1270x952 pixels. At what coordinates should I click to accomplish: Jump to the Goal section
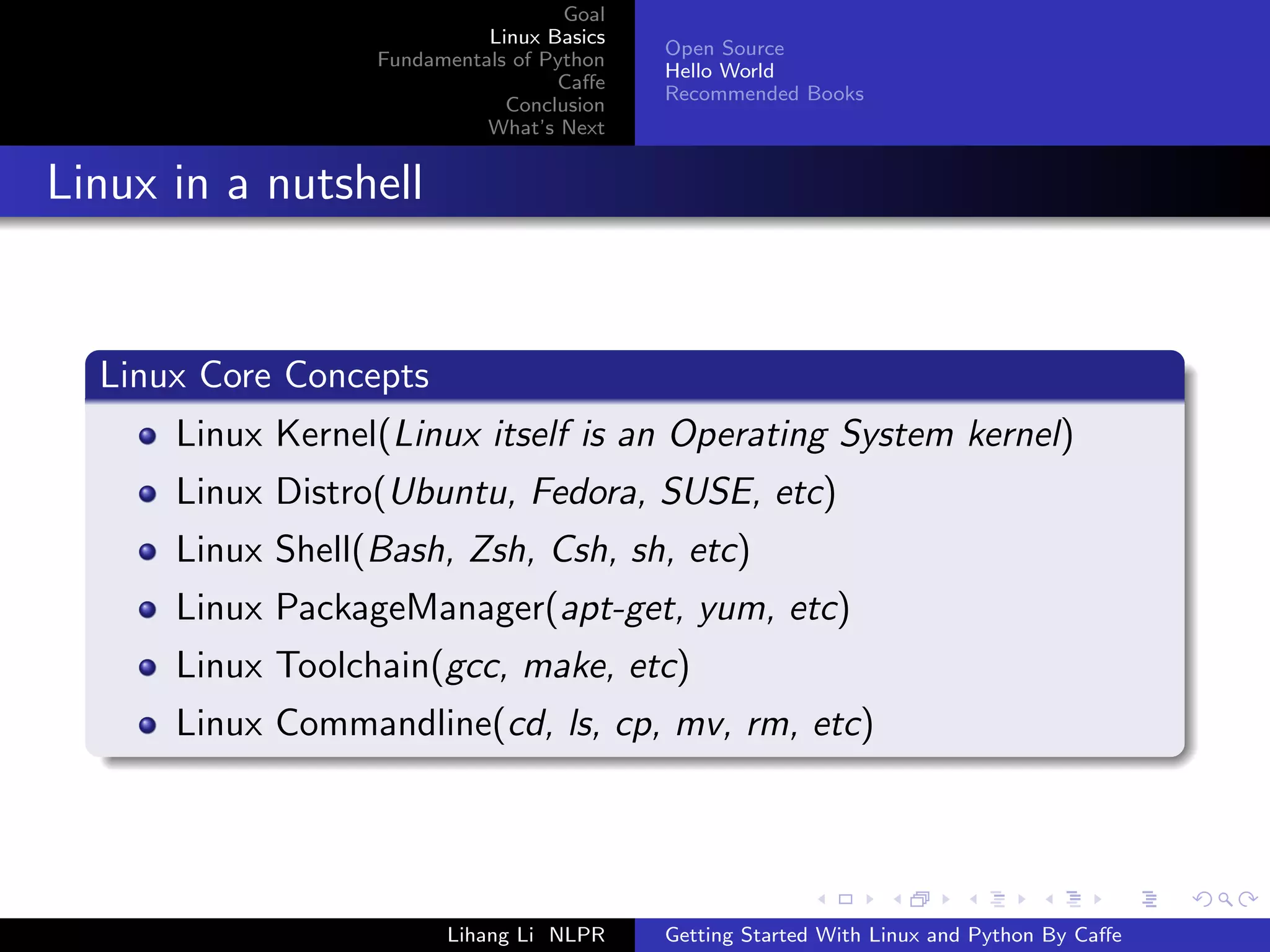click(x=584, y=14)
